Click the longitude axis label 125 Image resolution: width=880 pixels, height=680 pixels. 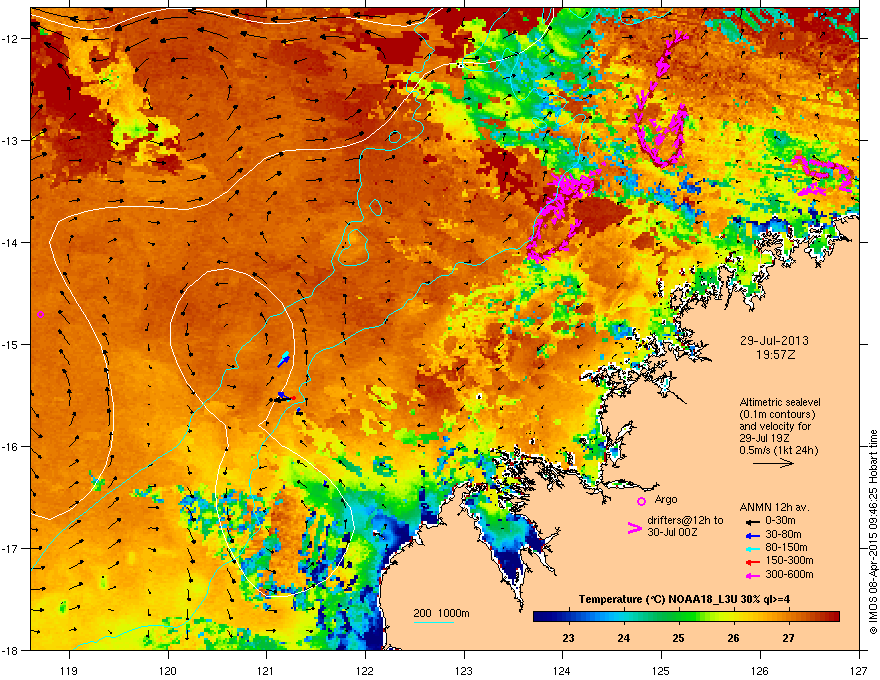click(661, 670)
